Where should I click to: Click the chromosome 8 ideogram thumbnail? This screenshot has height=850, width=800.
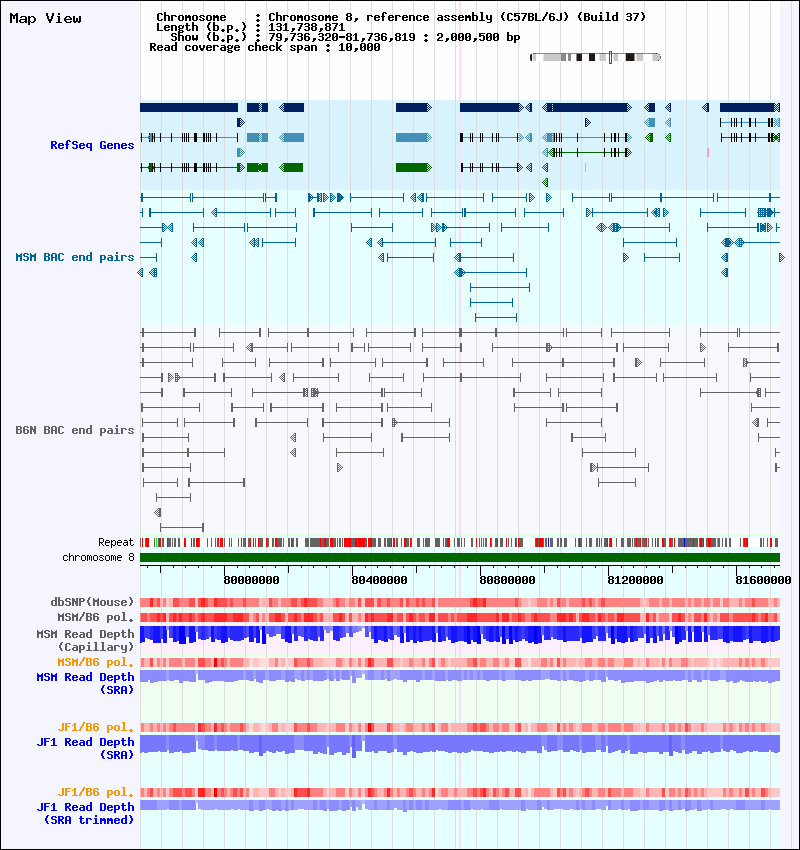(595, 57)
